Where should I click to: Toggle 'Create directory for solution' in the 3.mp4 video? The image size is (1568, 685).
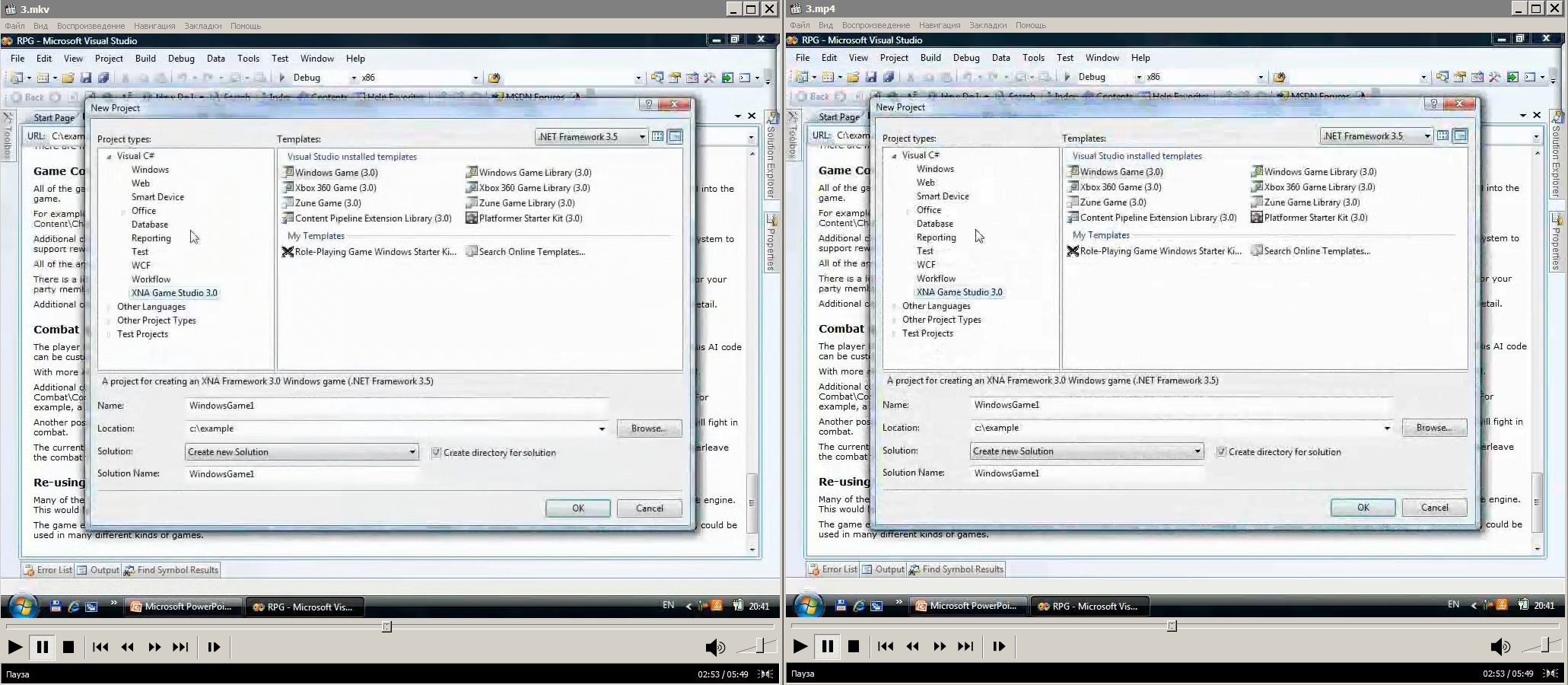[1222, 451]
